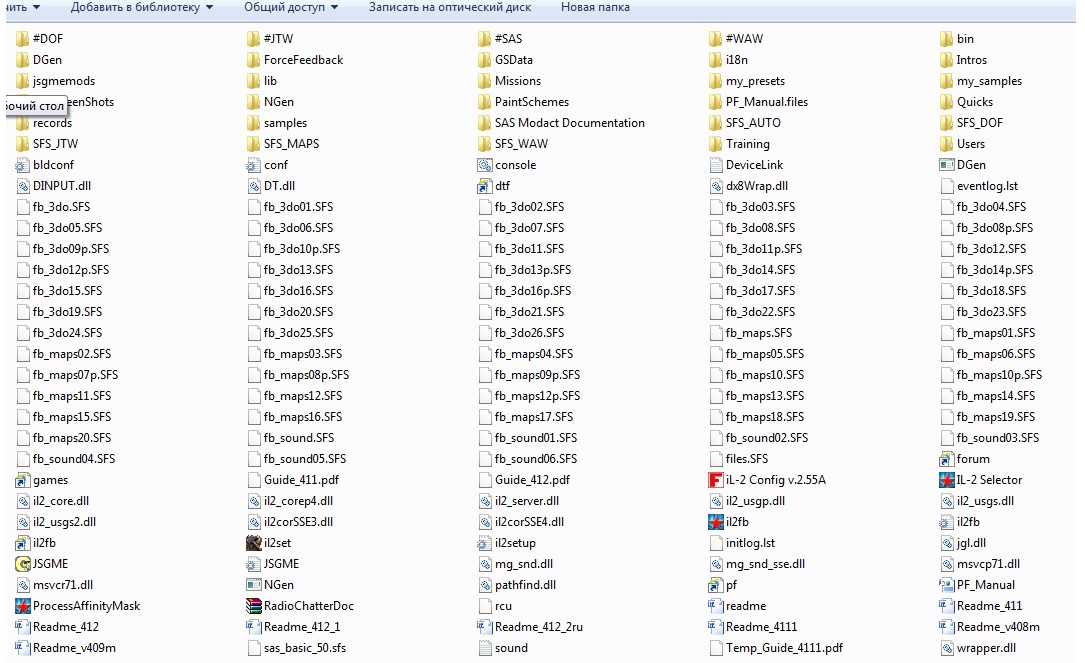Select the Temp_Guide_4111.pdf file
The height and width of the screenshot is (663, 1085).
(x=776, y=648)
